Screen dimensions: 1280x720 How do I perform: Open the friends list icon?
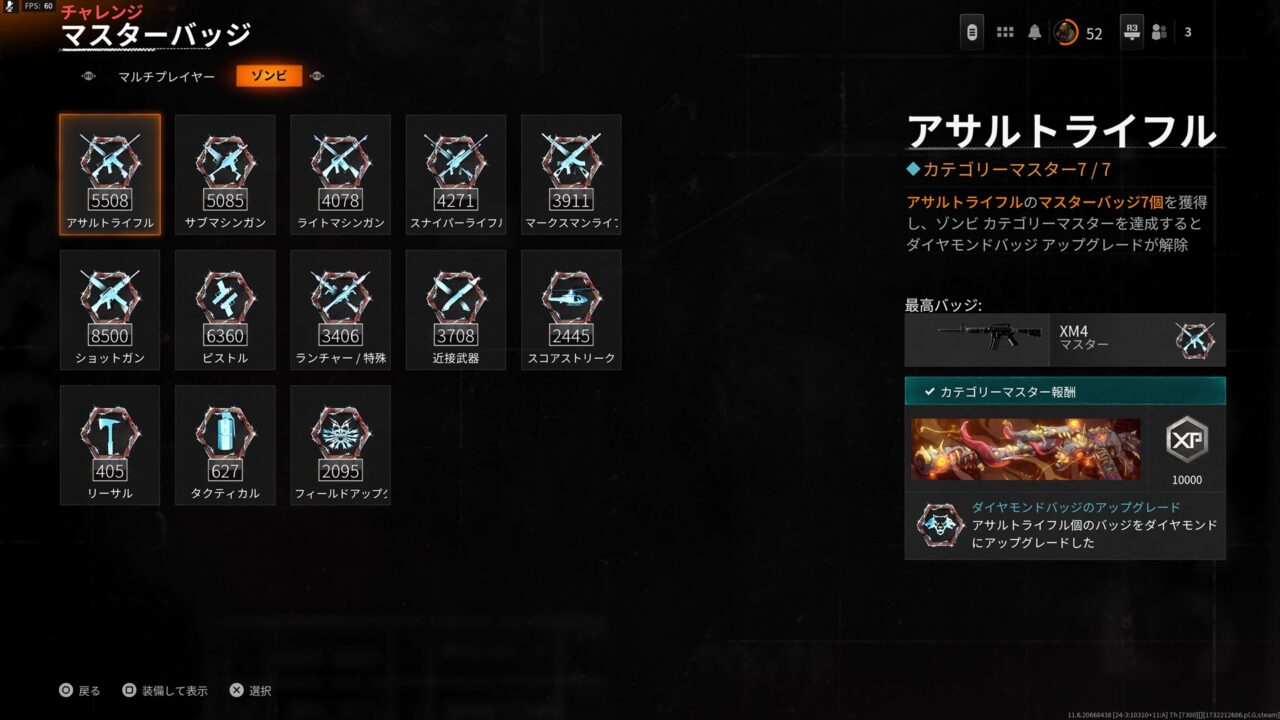coord(1159,32)
